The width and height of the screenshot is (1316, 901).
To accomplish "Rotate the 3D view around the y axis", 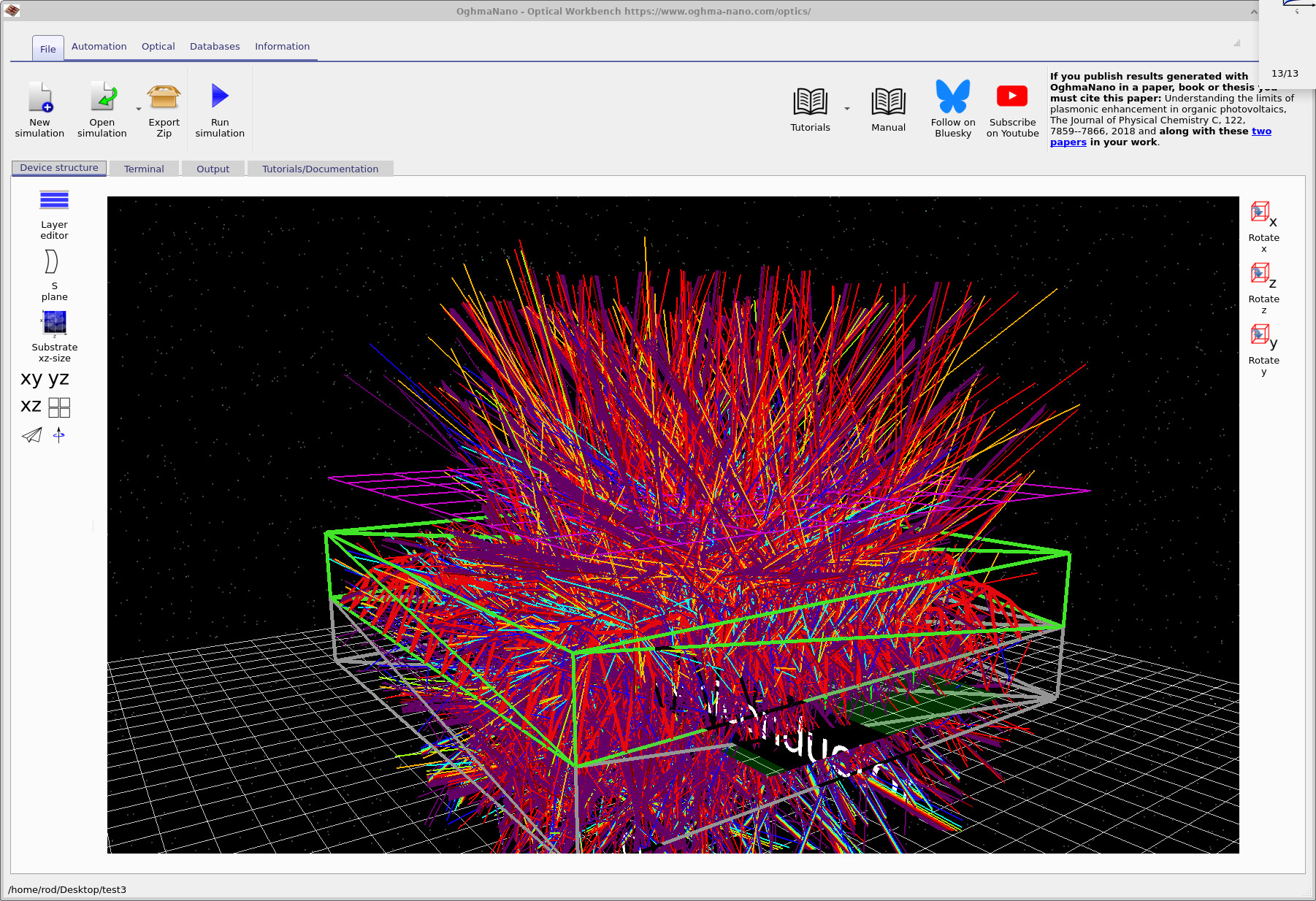I will 1261,335.
